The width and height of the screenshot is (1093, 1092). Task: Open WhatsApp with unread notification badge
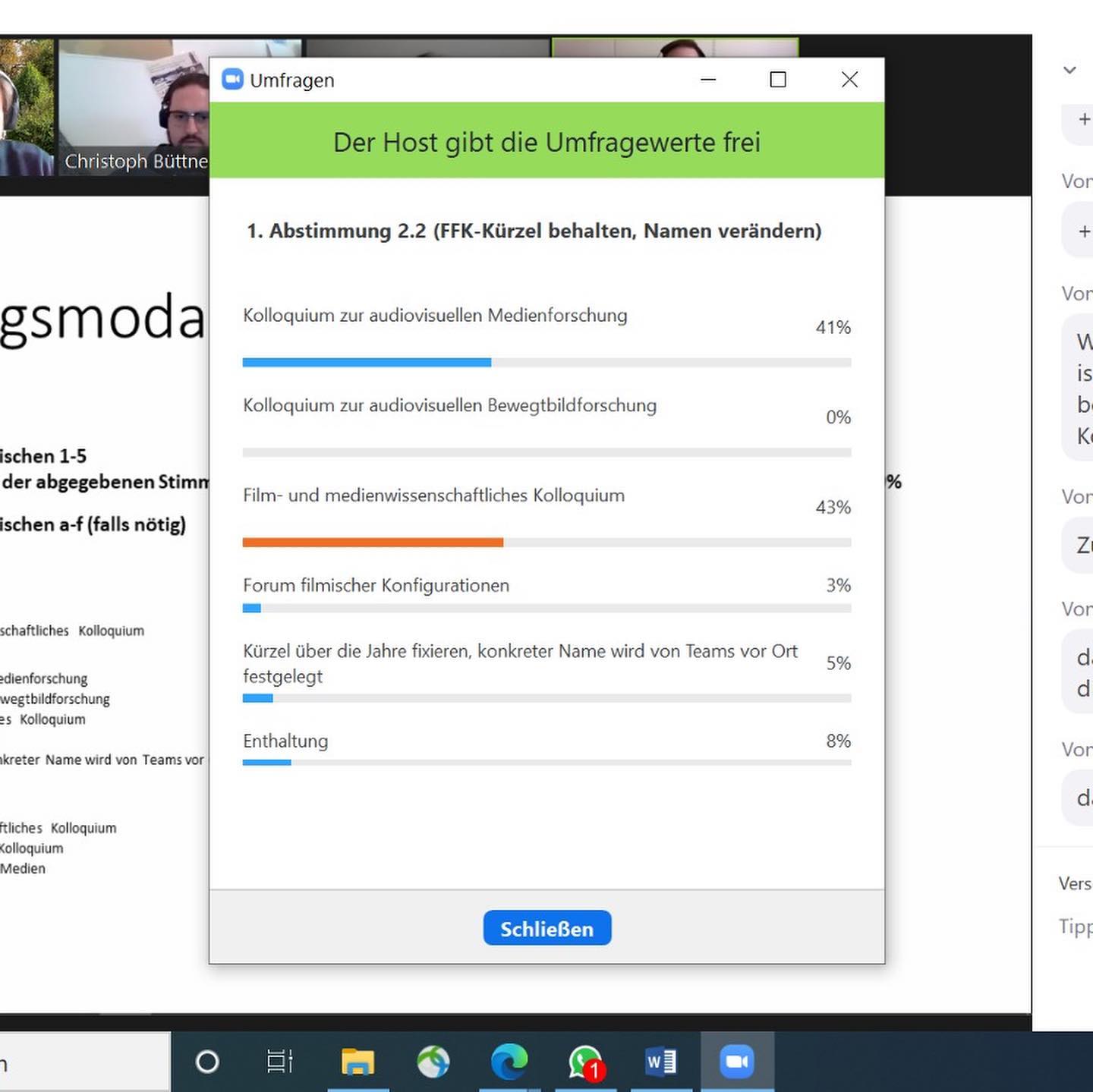click(585, 1062)
